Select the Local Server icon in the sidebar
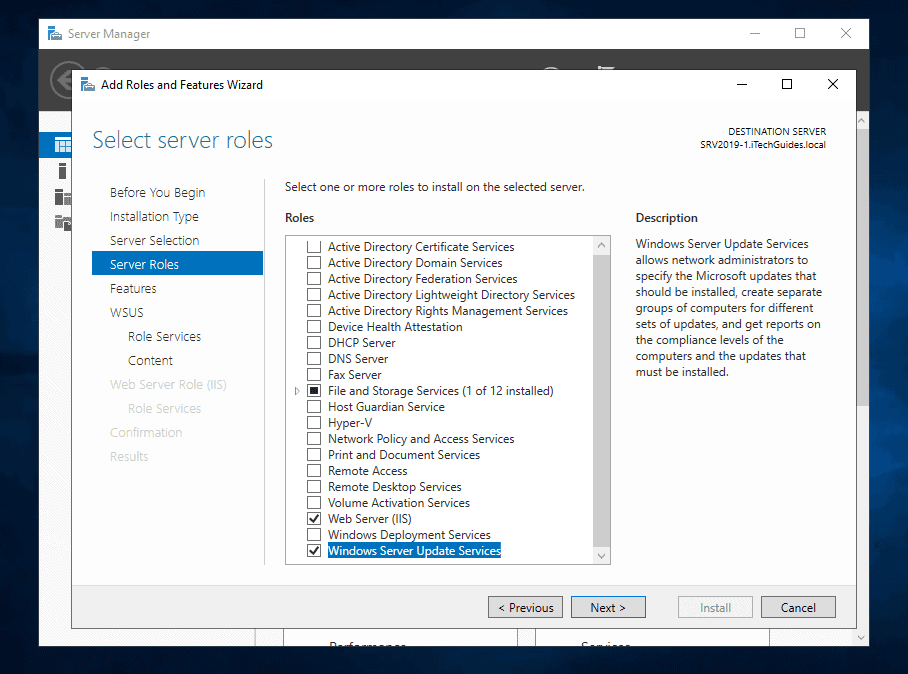This screenshot has height=674, width=908. tap(62, 170)
